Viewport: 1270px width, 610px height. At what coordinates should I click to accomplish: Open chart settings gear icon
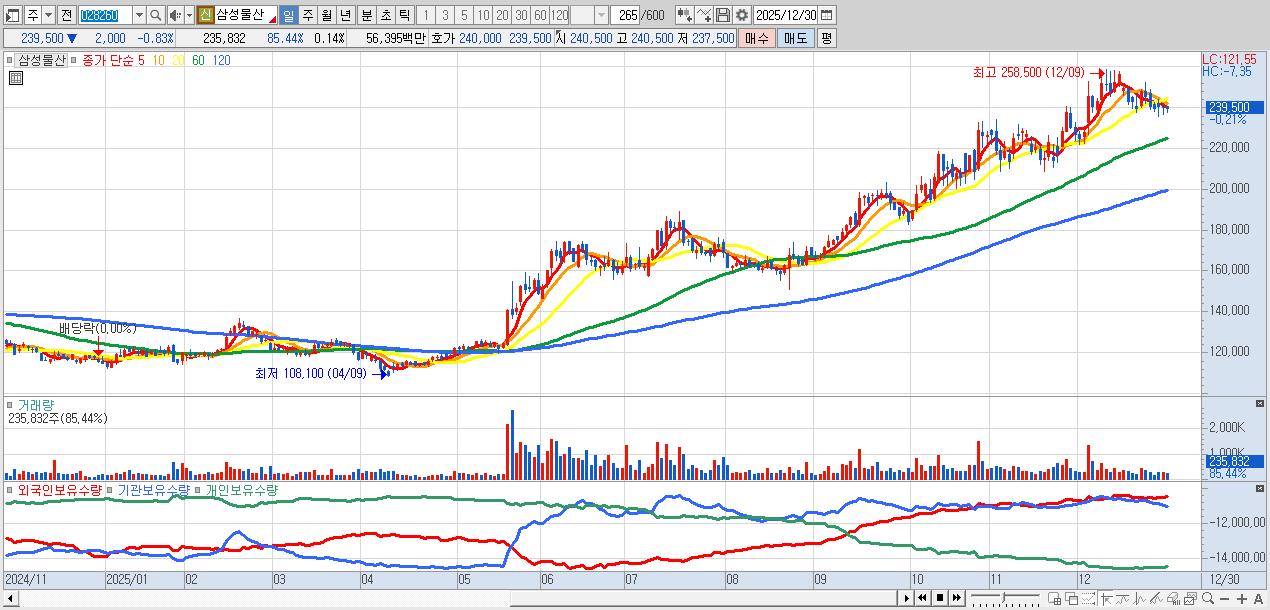741,15
